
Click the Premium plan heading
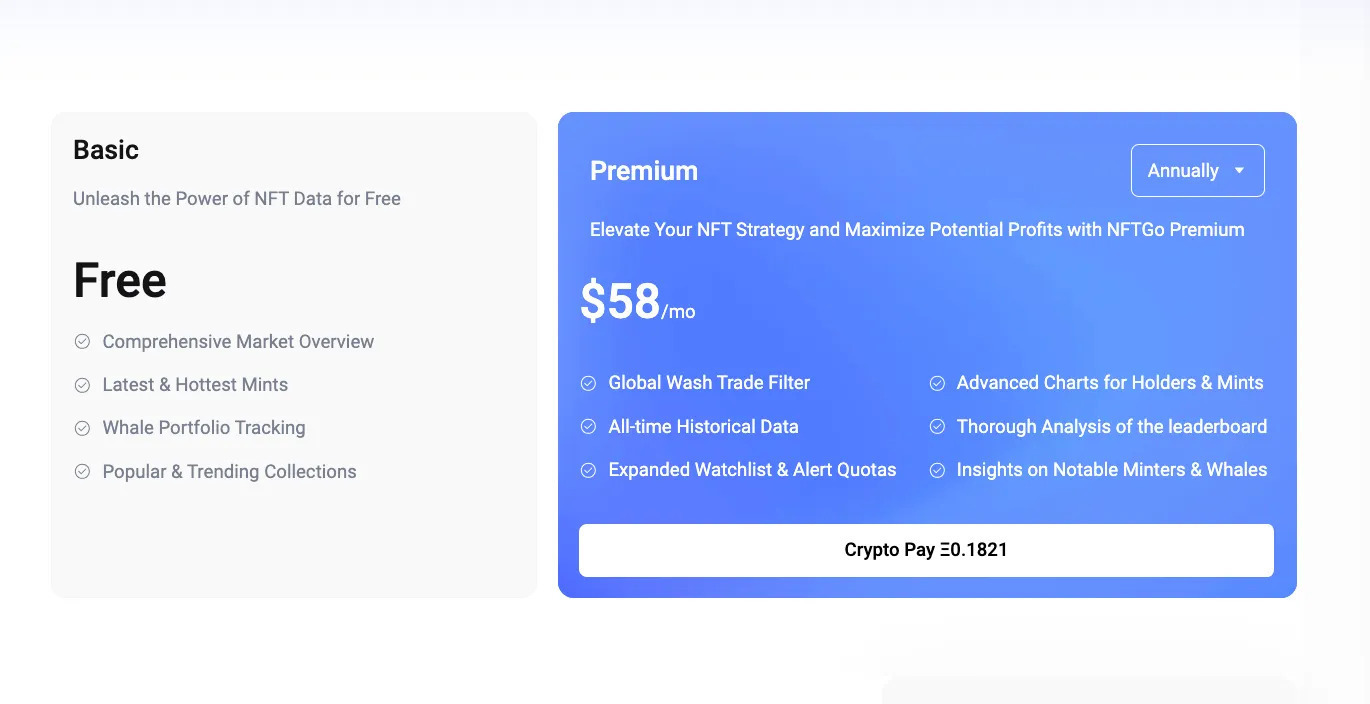[644, 171]
